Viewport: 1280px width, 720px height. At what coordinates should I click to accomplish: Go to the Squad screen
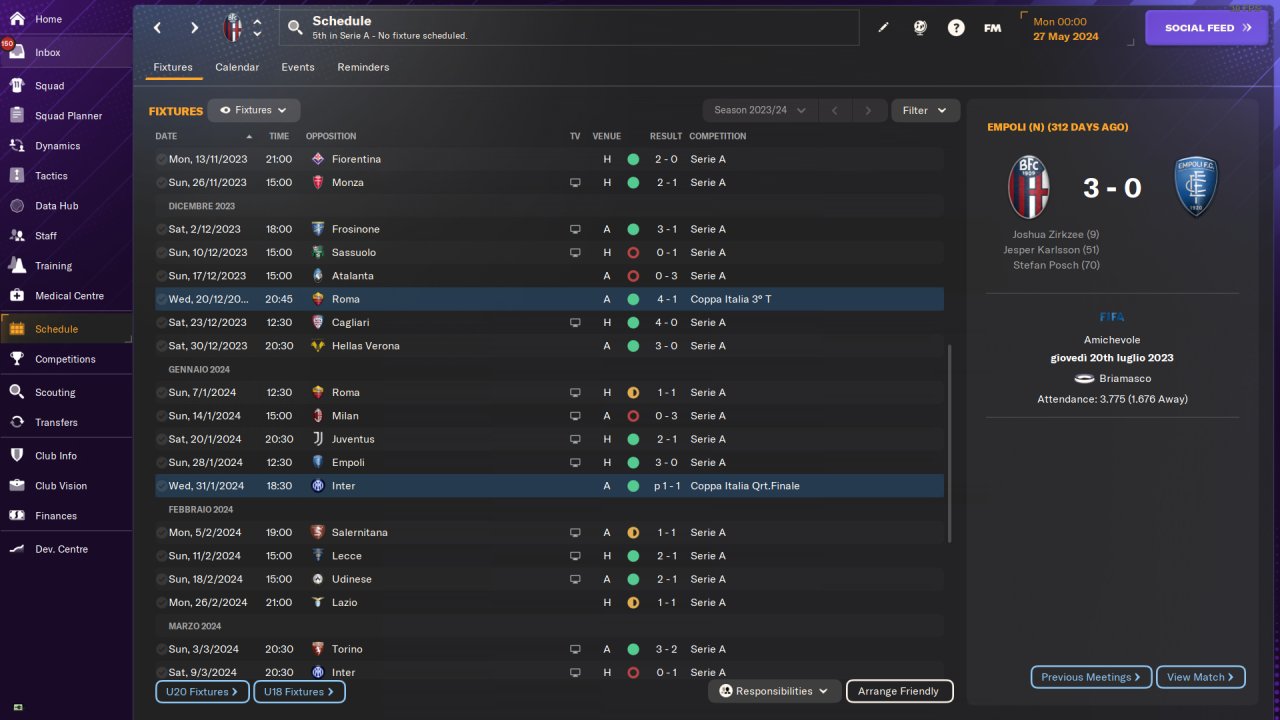point(66,86)
